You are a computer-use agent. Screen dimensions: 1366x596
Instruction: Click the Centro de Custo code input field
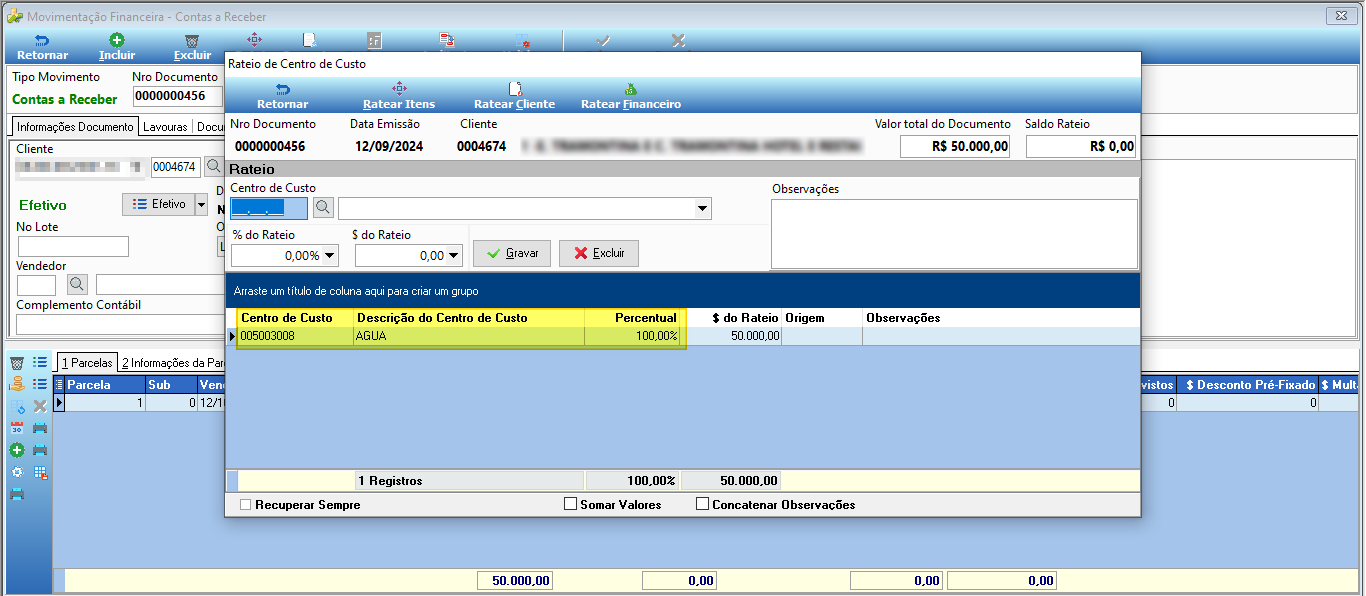tap(270, 208)
